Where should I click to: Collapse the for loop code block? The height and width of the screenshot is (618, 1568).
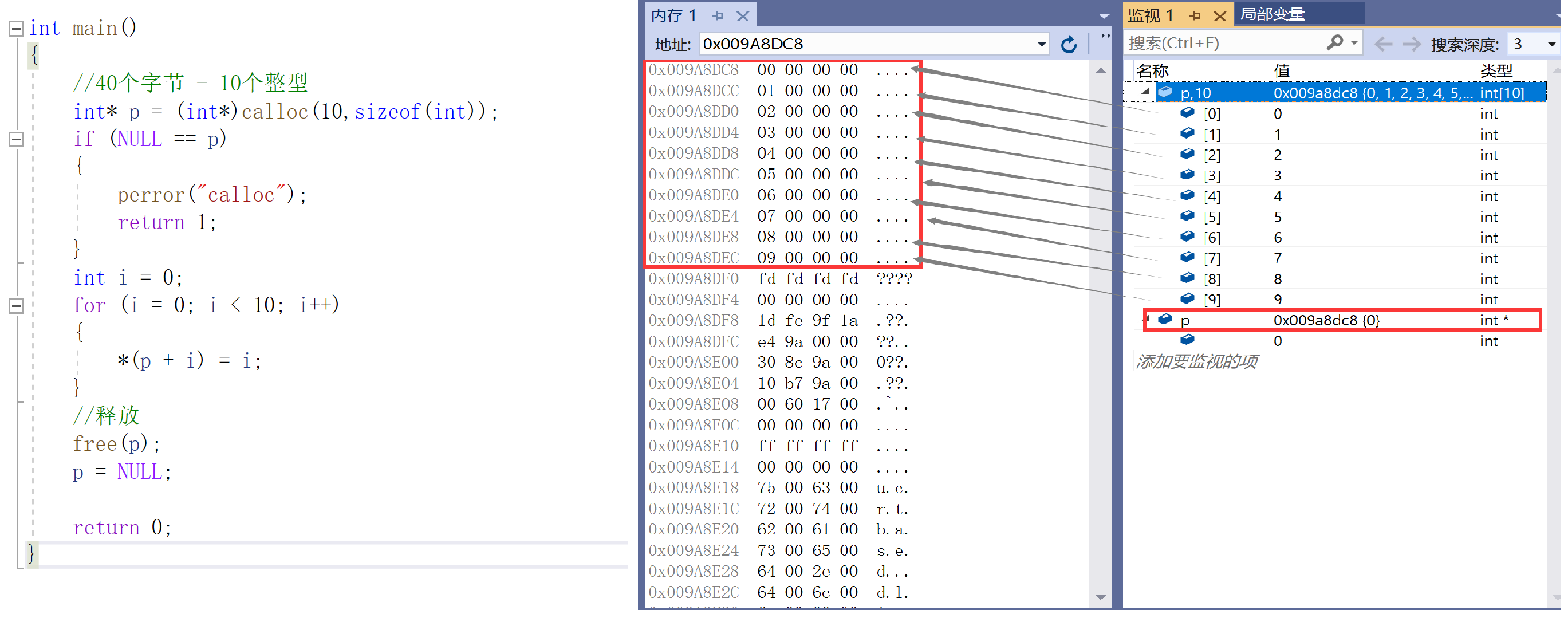[17, 306]
